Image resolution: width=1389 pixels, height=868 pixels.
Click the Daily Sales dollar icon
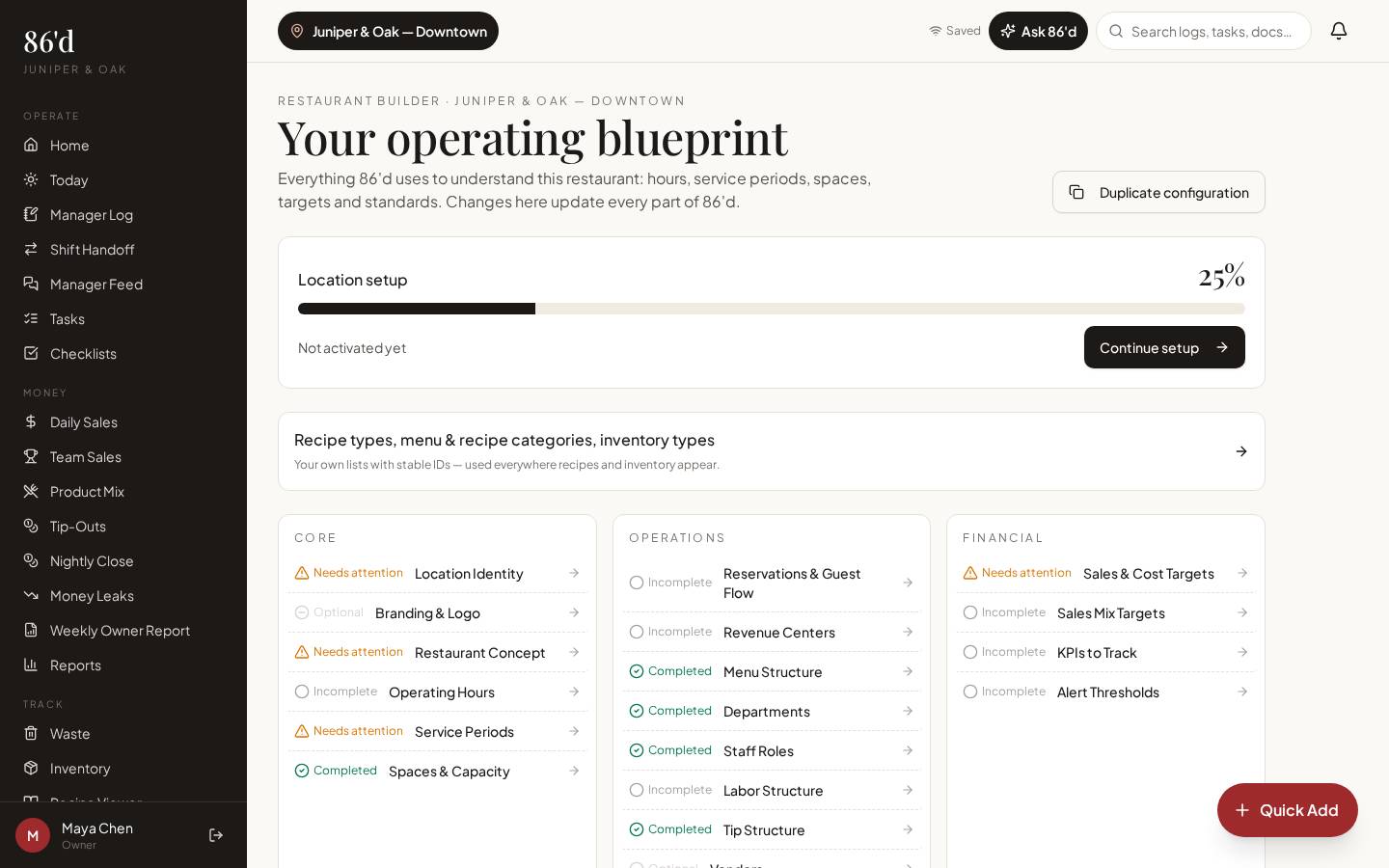tap(31, 421)
